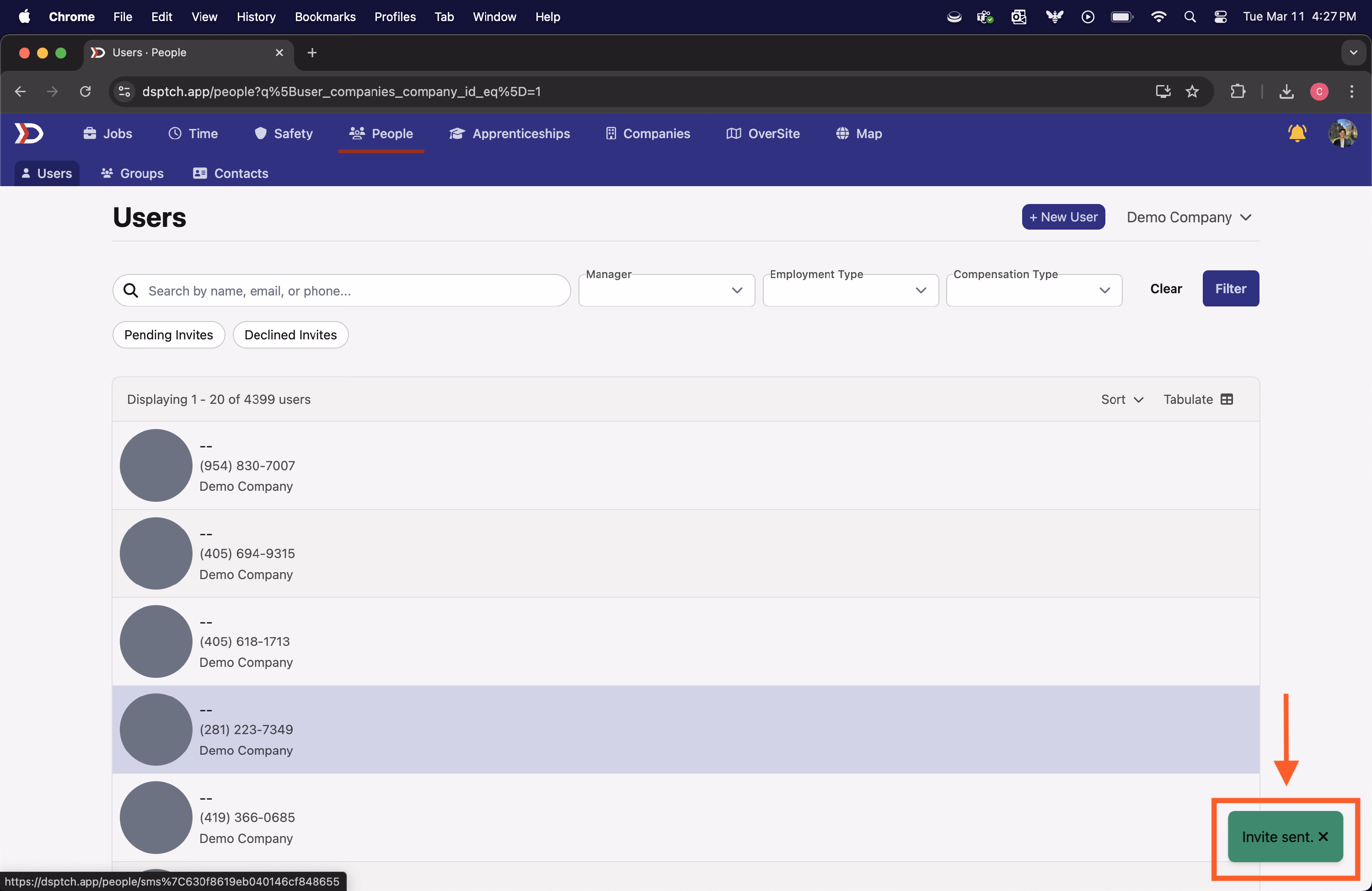
Task: Open the Time section
Action: (193, 133)
